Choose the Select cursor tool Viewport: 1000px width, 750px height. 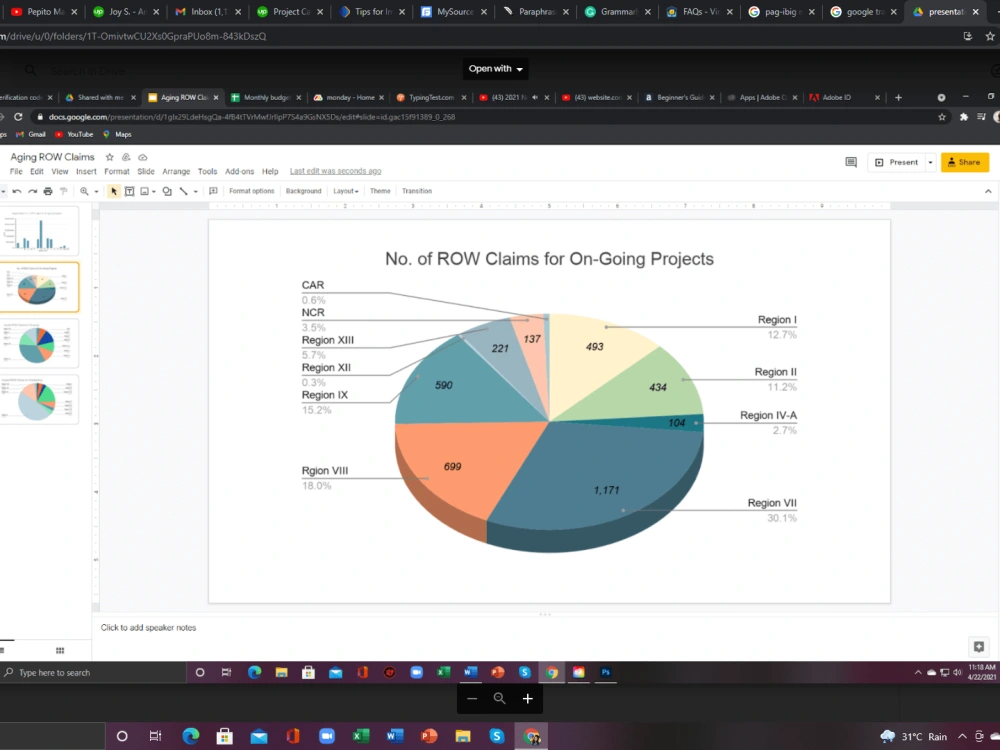pyautogui.click(x=114, y=191)
